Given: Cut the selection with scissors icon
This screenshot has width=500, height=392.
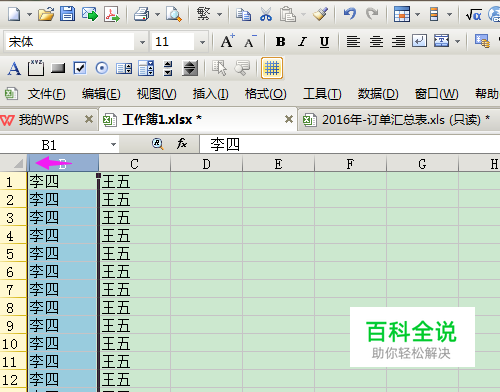Looking at the screenshot, I should coord(266,14).
